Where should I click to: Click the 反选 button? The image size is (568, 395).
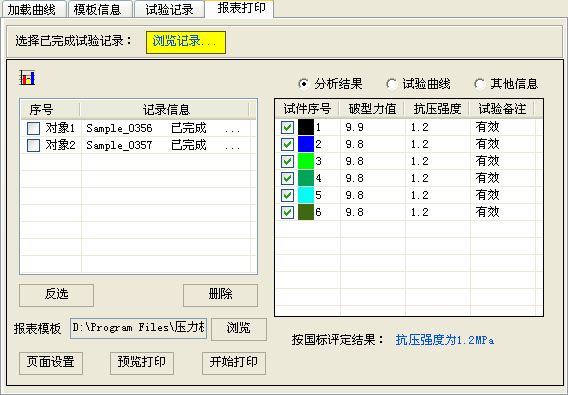(x=57, y=295)
